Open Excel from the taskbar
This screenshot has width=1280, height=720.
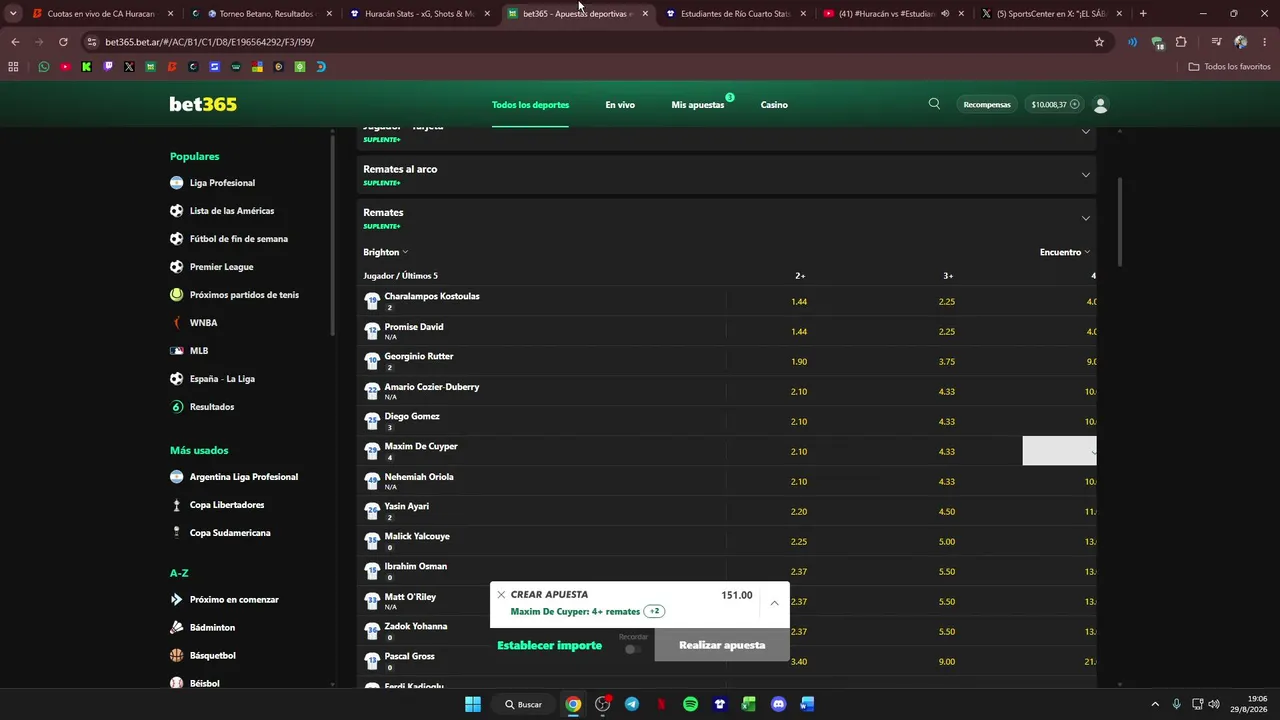749,704
